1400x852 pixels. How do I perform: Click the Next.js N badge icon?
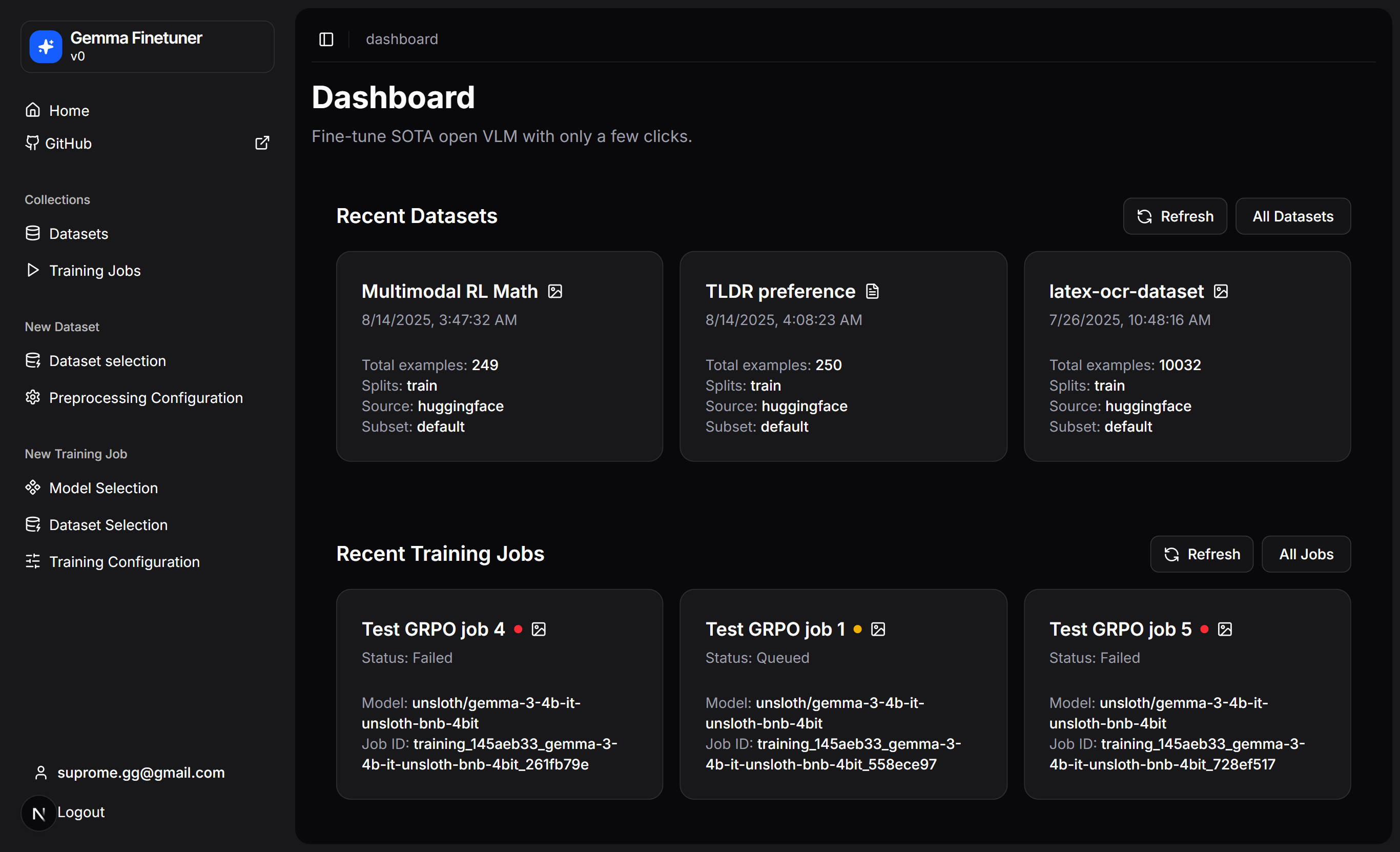click(x=38, y=814)
